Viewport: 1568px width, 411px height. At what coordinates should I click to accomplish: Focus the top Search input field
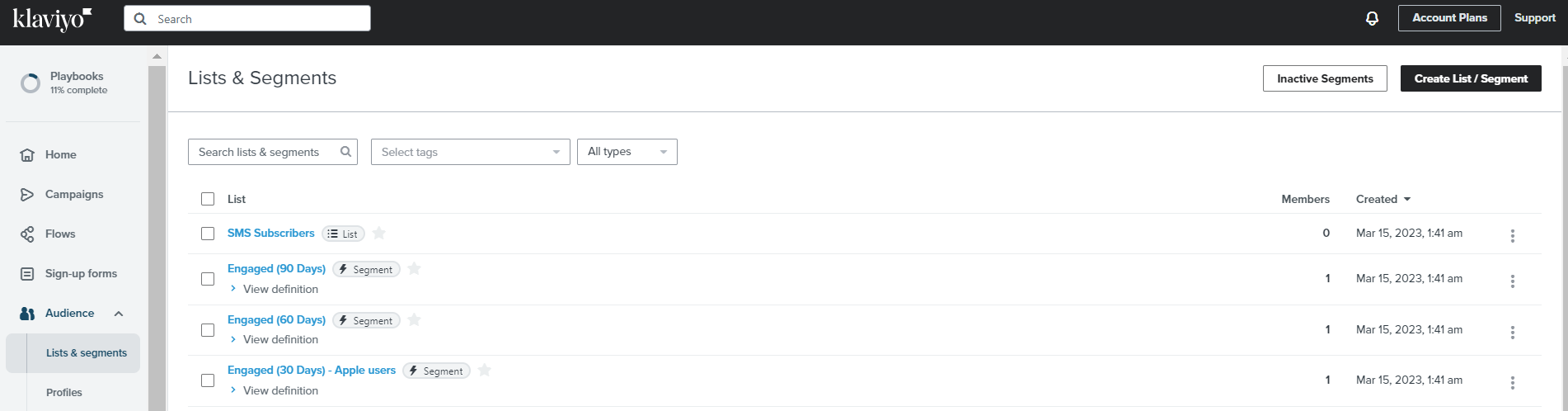pyautogui.click(x=247, y=18)
